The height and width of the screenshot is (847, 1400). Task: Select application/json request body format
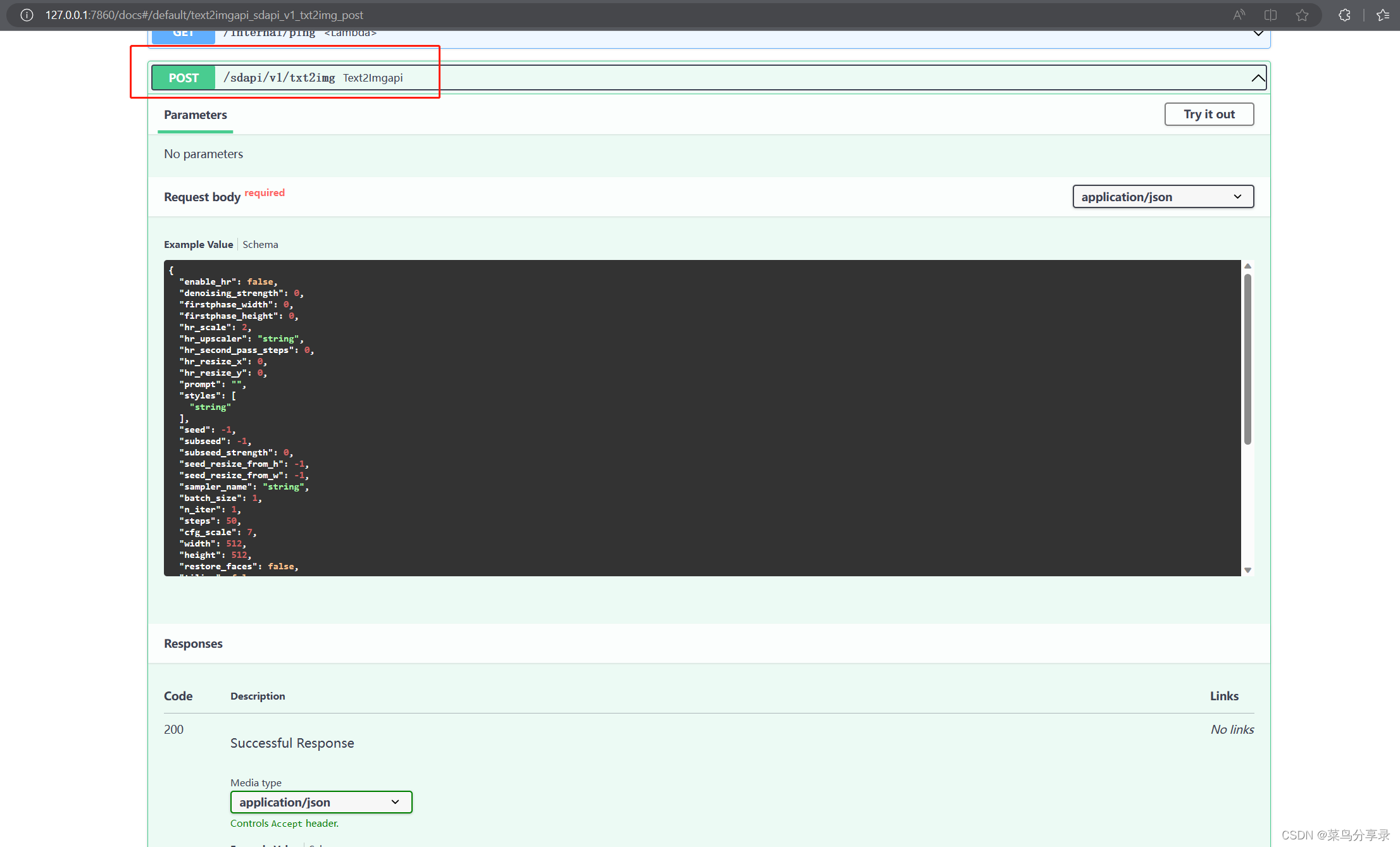click(1162, 196)
